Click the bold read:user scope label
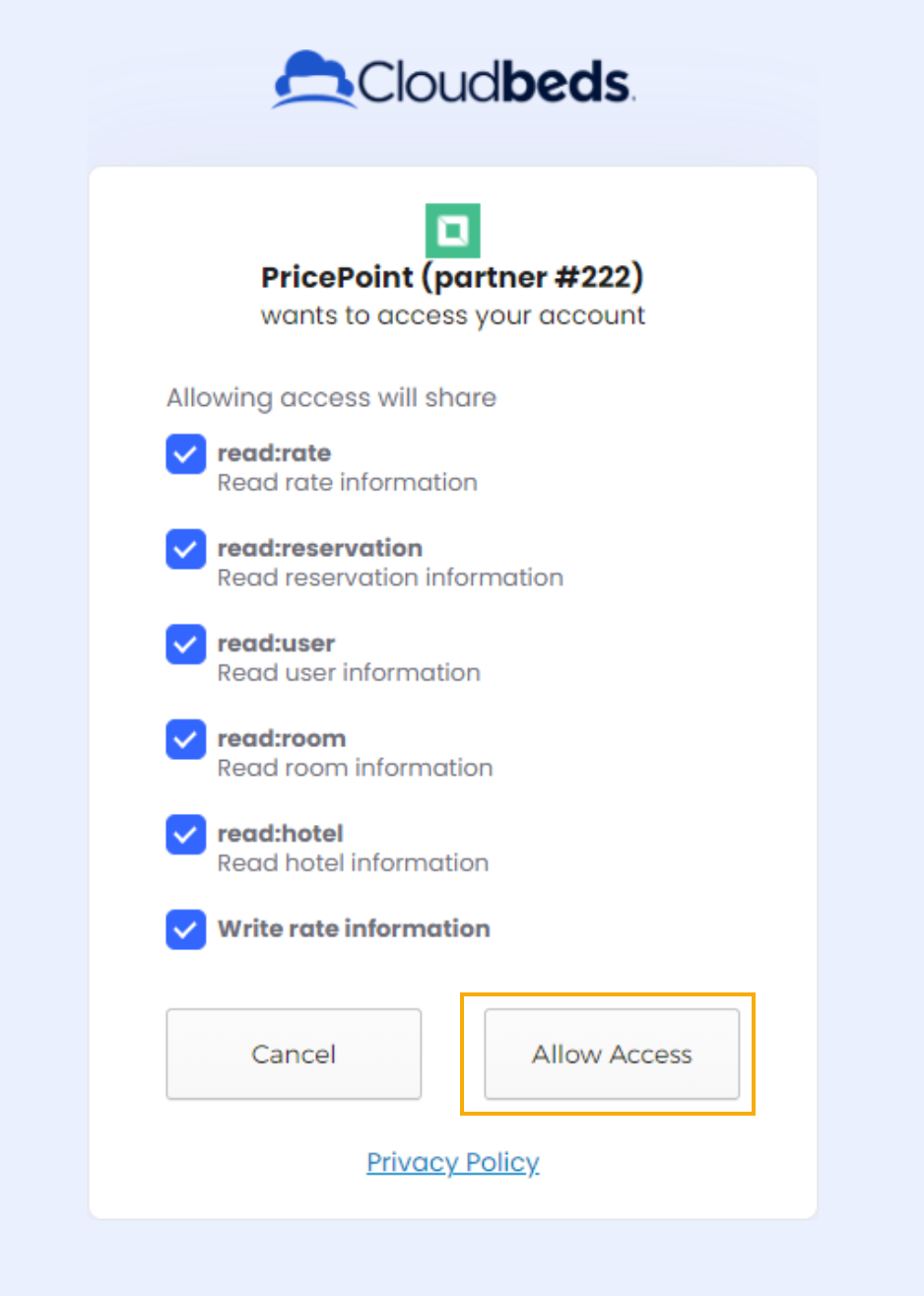 (276, 644)
